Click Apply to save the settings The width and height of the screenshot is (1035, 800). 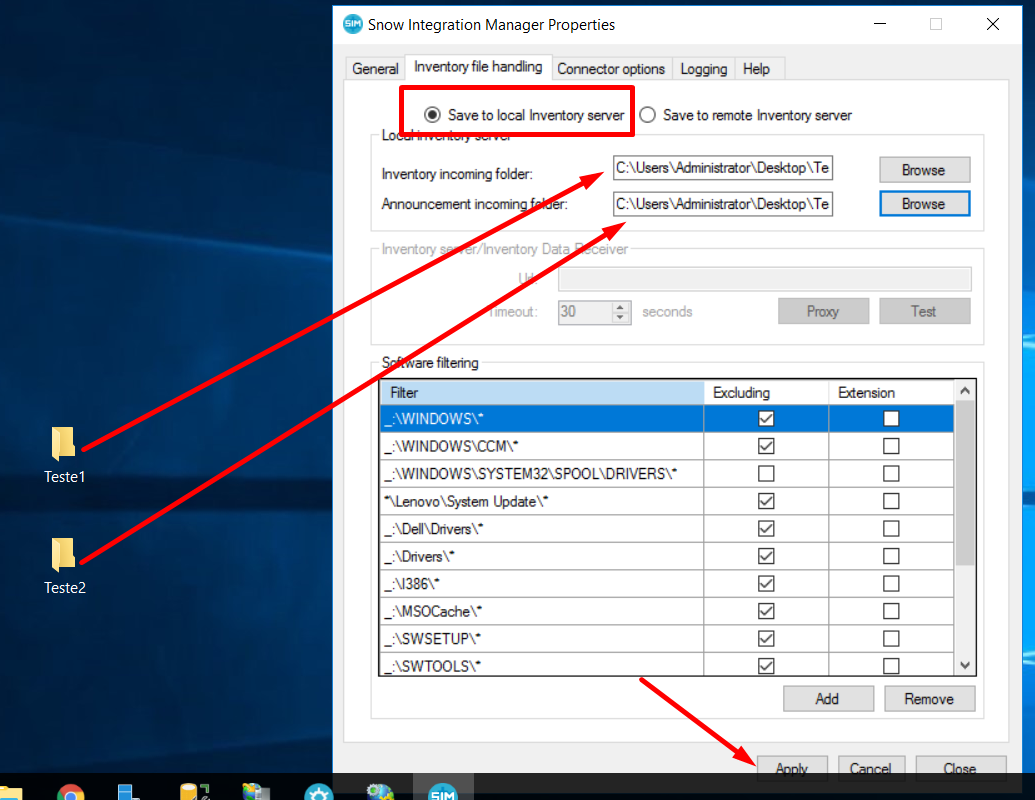click(x=792, y=768)
